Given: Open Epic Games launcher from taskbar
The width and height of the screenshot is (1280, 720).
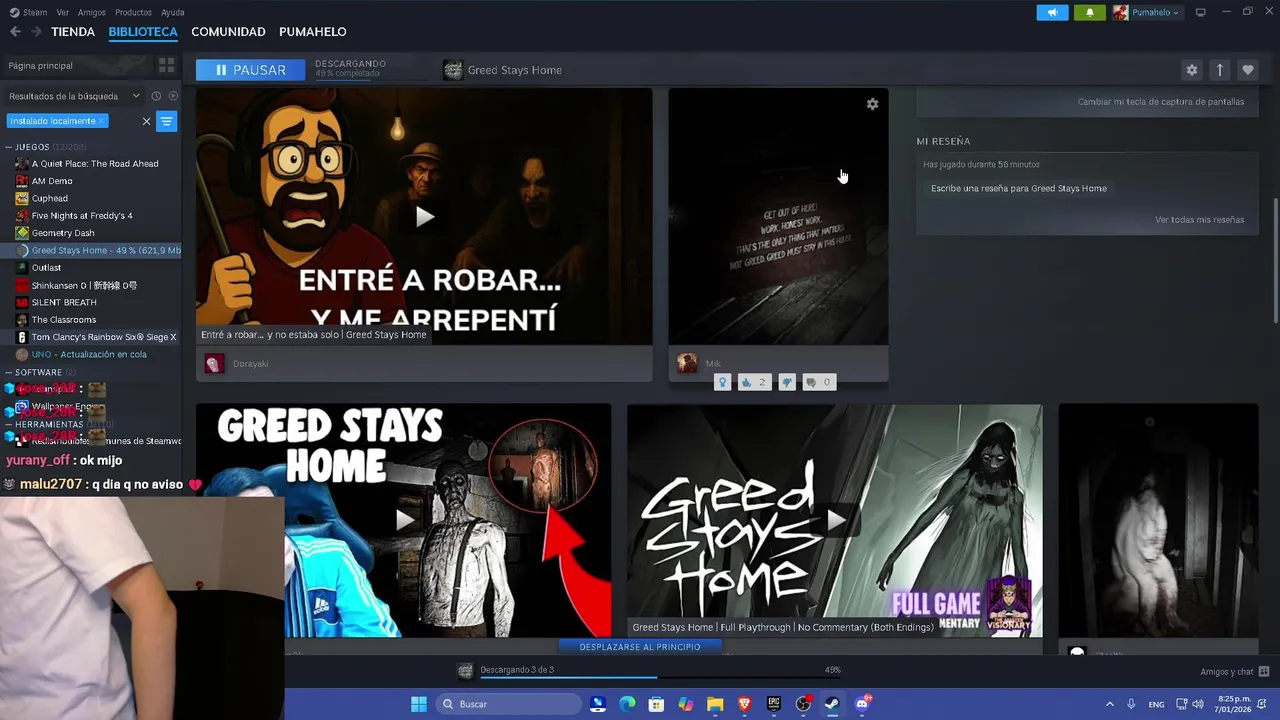Looking at the screenshot, I should (773, 704).
